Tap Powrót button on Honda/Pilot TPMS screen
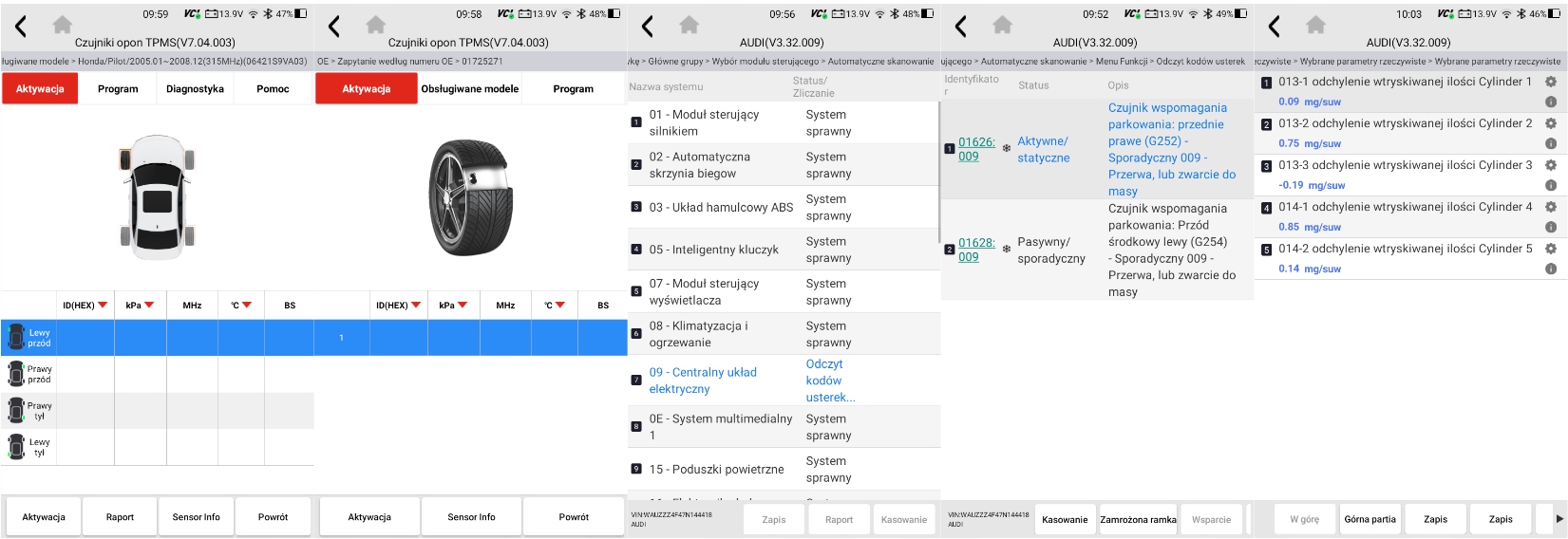 click(273, 517)
